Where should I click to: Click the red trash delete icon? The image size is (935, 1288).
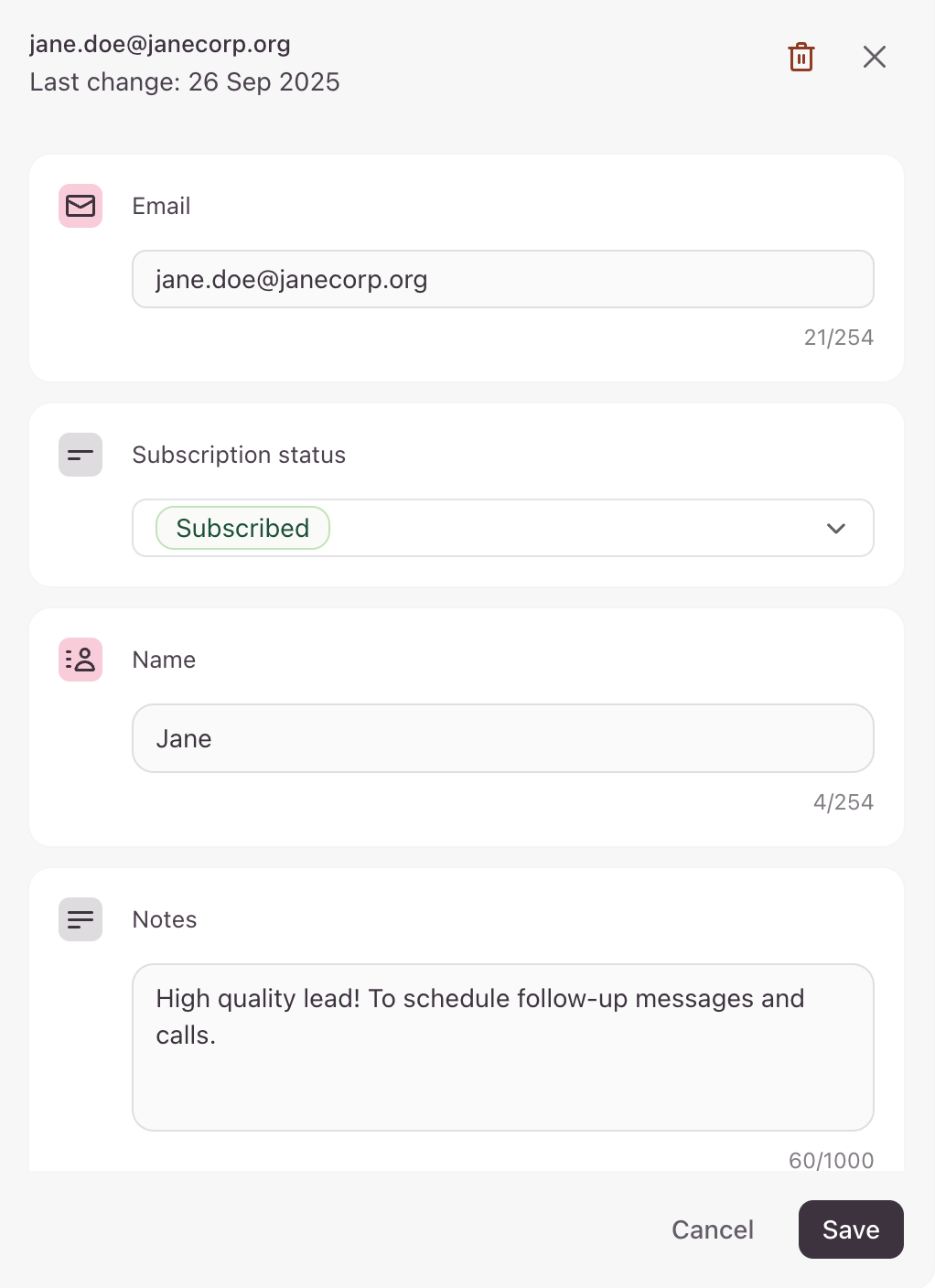click(801, 57)
